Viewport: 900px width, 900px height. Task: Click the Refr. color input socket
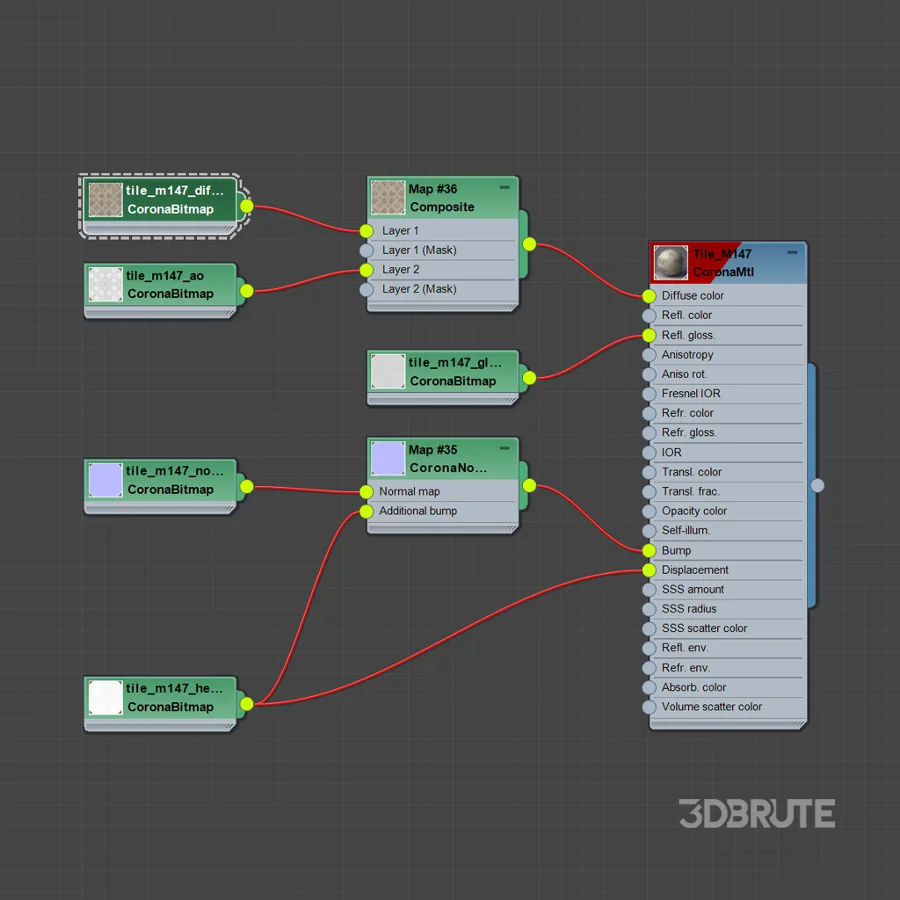click(649, 413)
